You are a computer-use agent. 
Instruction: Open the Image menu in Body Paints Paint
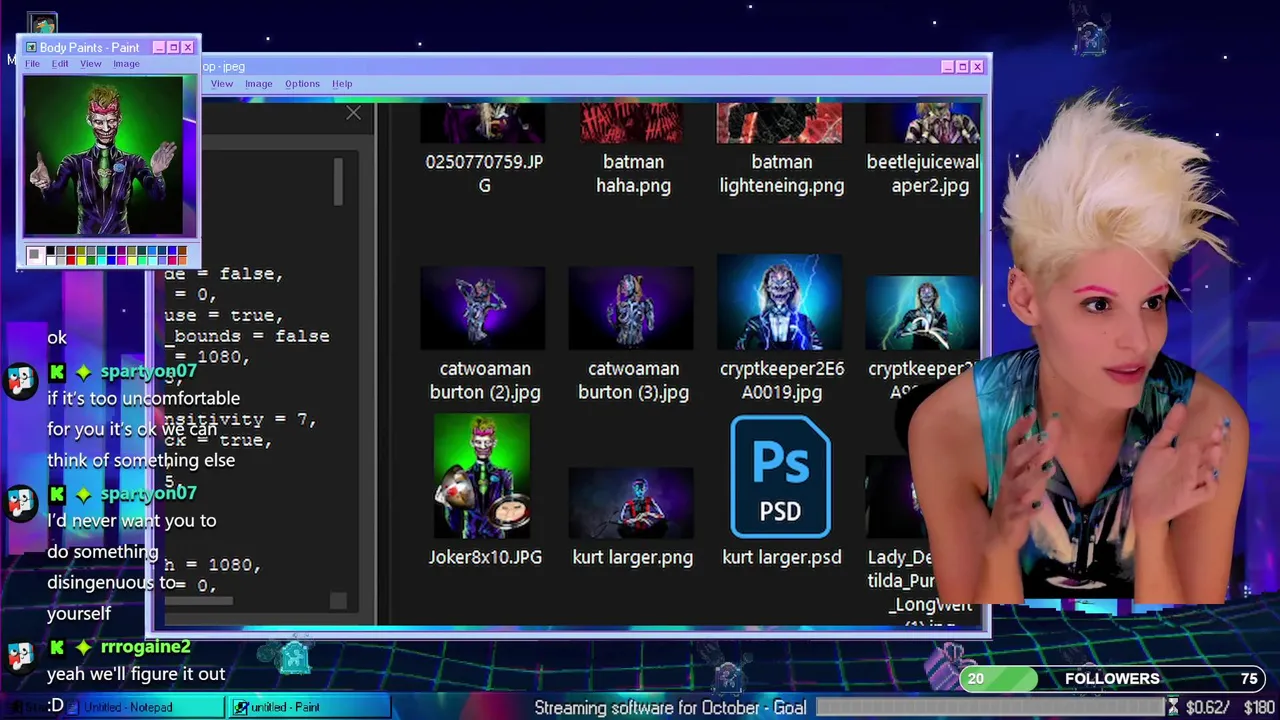[x=126, y=64]
